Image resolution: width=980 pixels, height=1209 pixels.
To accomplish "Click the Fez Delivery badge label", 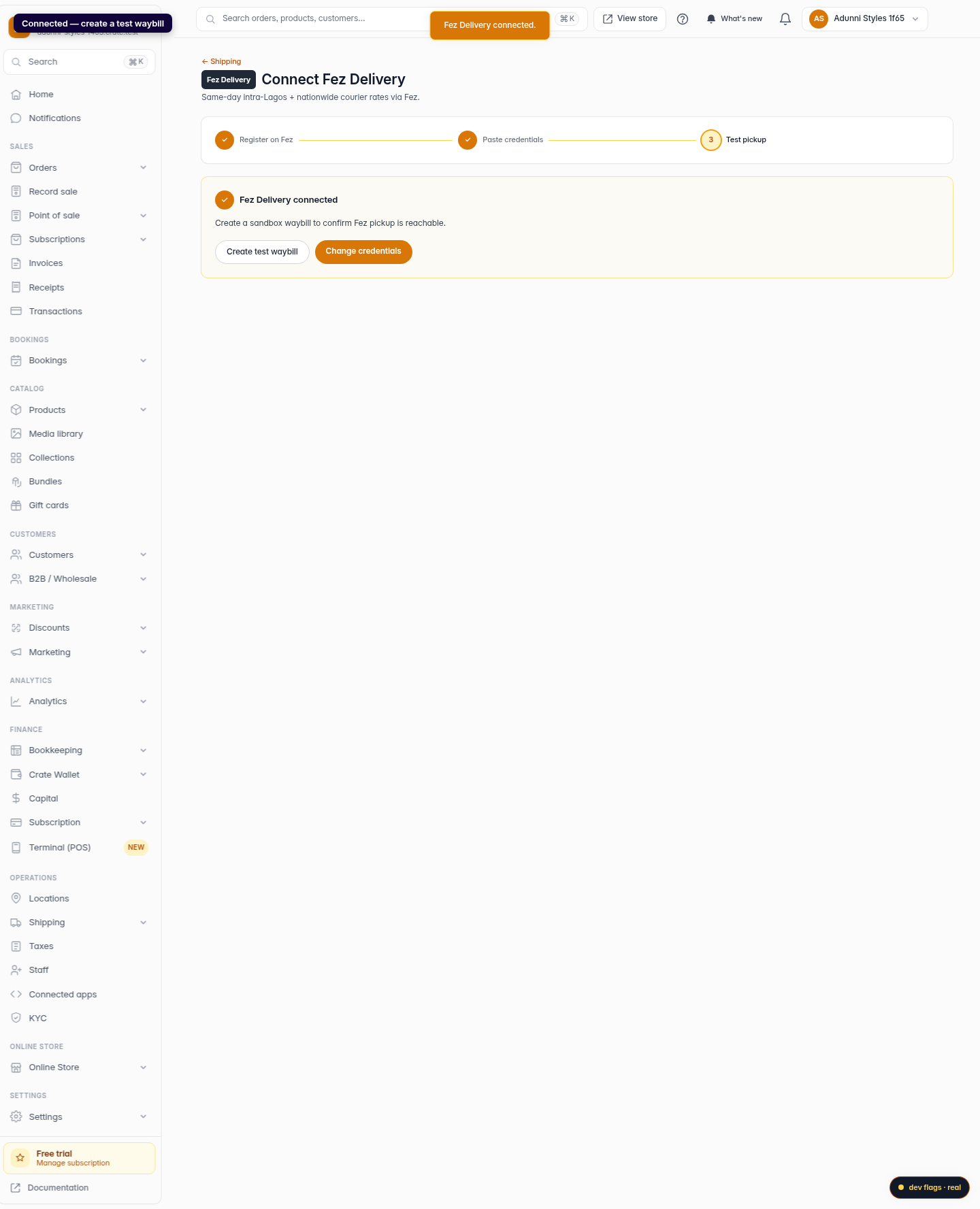I will (x=229, y=80).
